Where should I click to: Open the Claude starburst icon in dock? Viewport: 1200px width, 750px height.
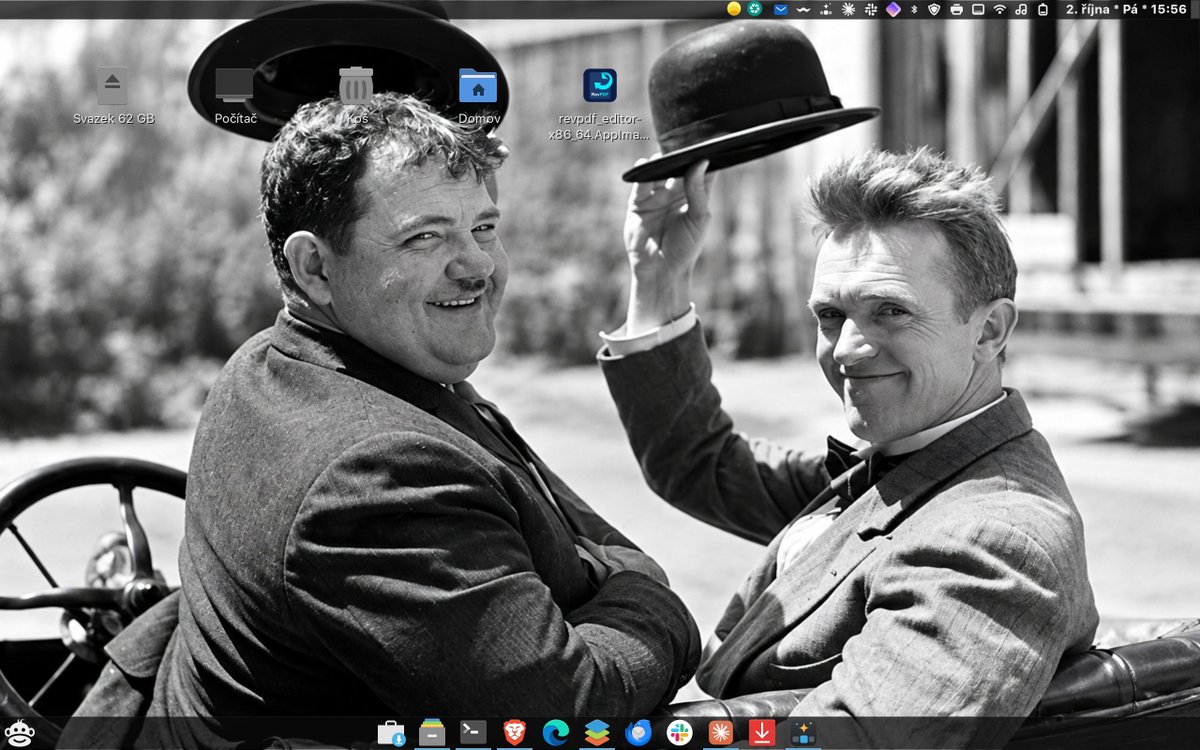click(x=721, y=732)
